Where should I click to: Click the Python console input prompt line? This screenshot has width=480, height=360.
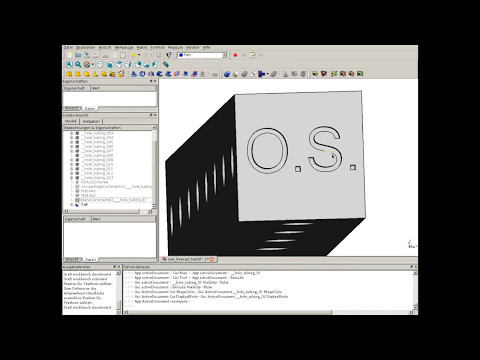coord(268,306)
